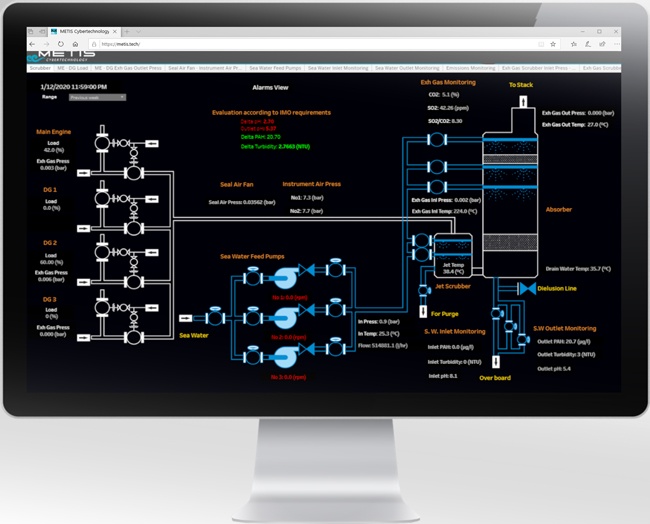Click the blue valve after feed pump No 3
This screenshot has width=650, height=524.
click(307, 349)
